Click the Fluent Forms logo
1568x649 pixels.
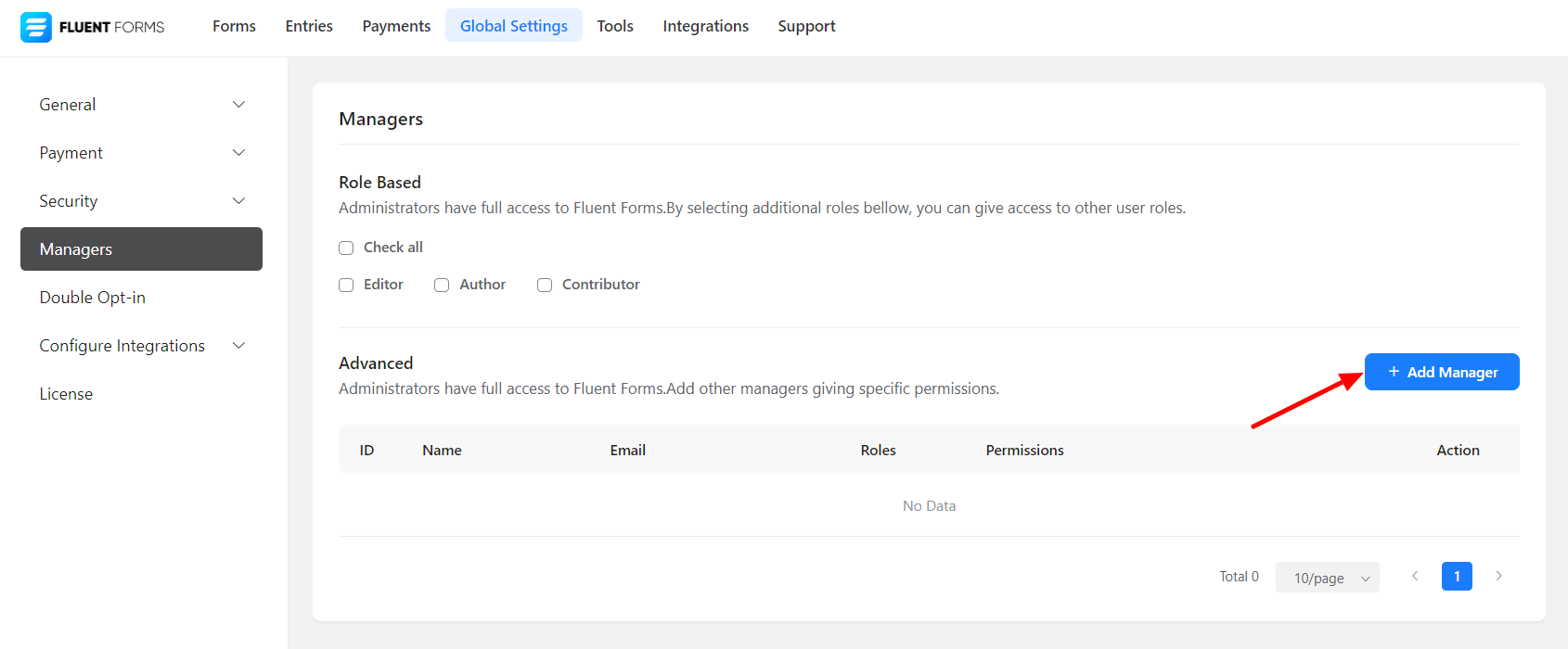(x=92, y=27)
